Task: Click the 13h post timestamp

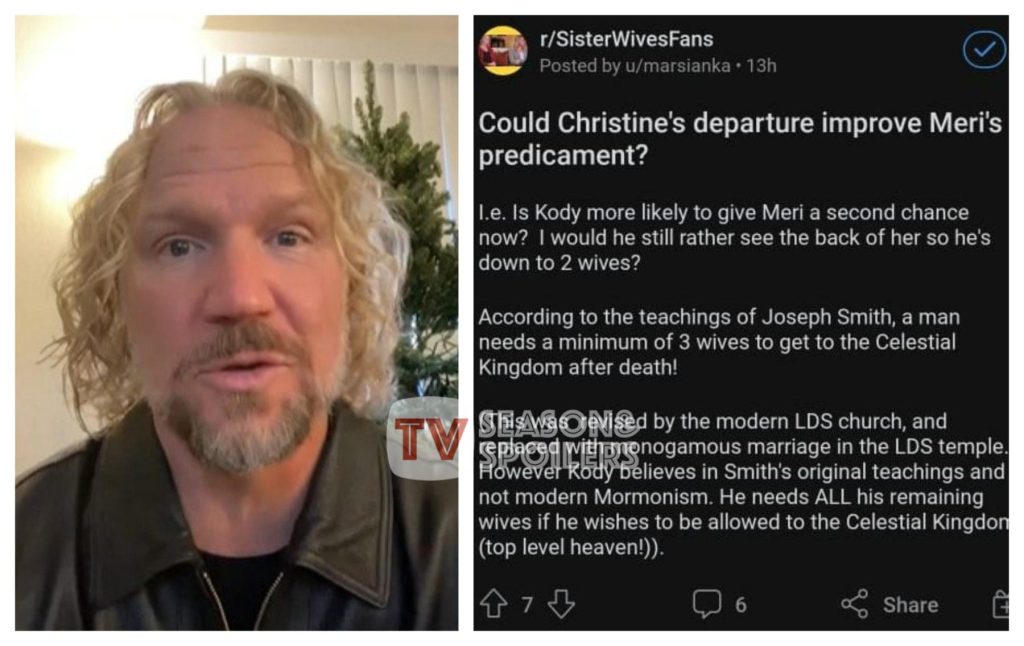Action: click(x=761, y=66)
